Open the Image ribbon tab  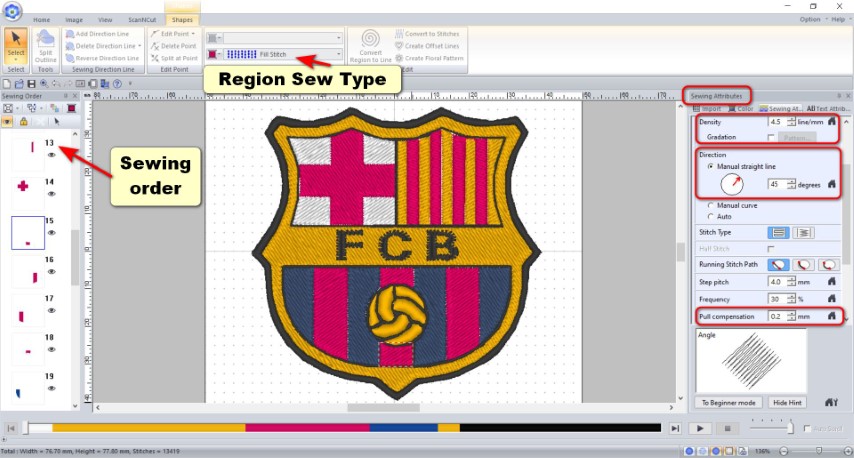[x=74, y=20]
